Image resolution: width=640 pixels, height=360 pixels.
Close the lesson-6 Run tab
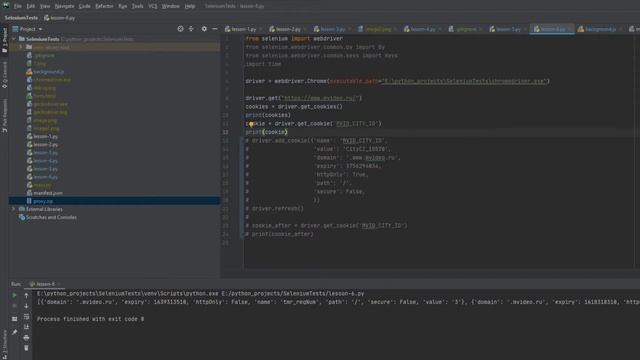pos(59,284)
